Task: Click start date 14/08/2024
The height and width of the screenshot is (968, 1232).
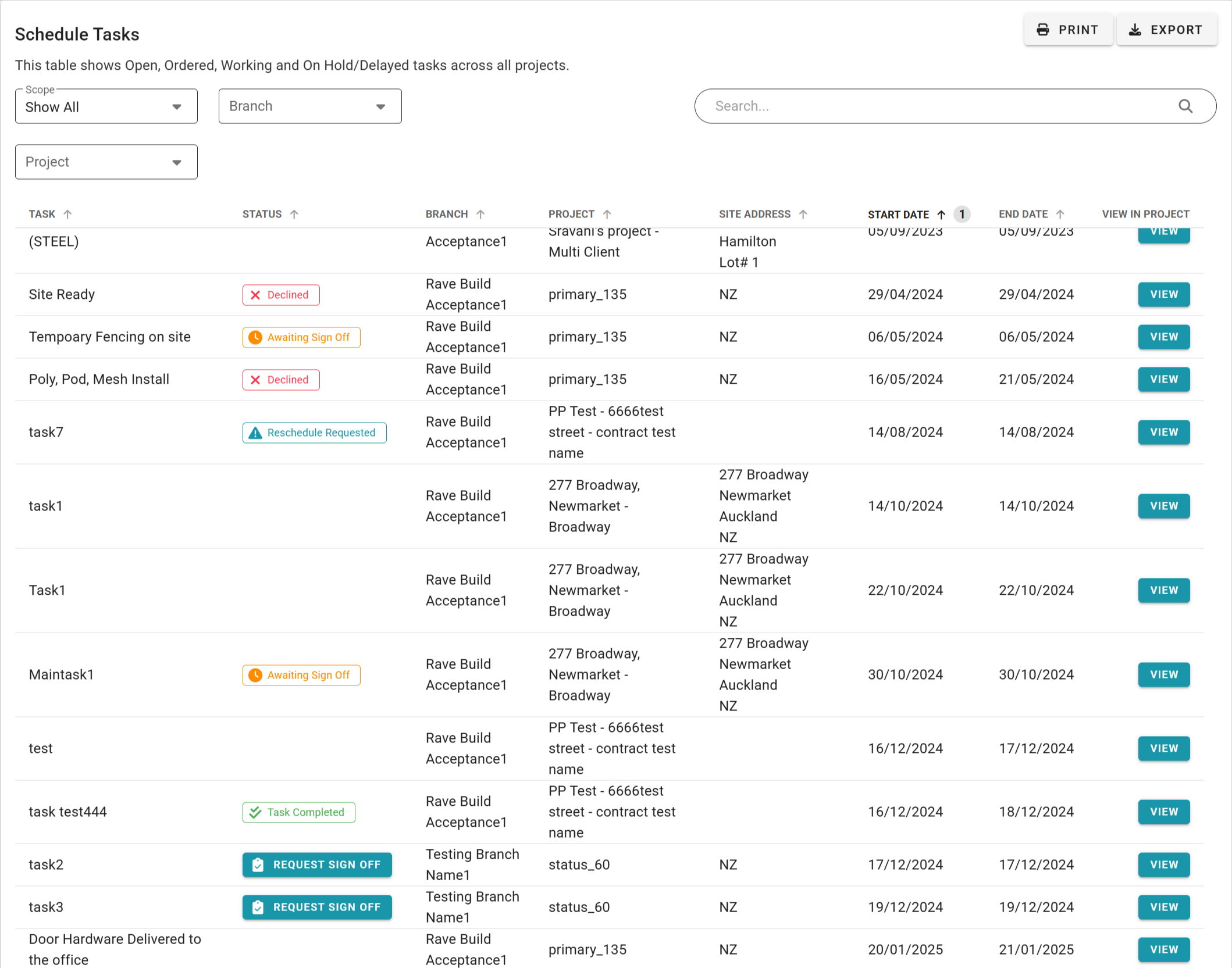Action: tap(905, 432)
